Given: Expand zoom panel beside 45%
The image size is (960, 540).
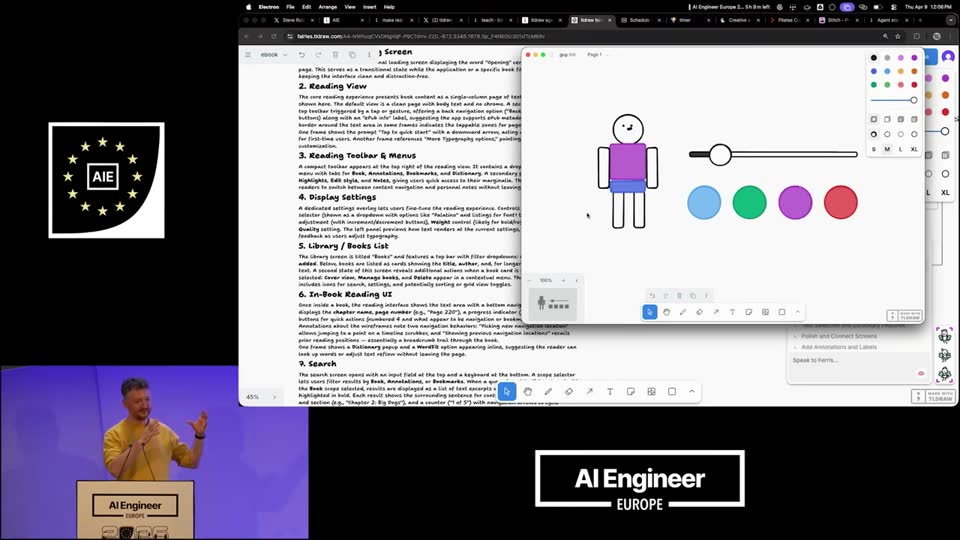Looking at the screenshot, I should (x=274, y=397).
